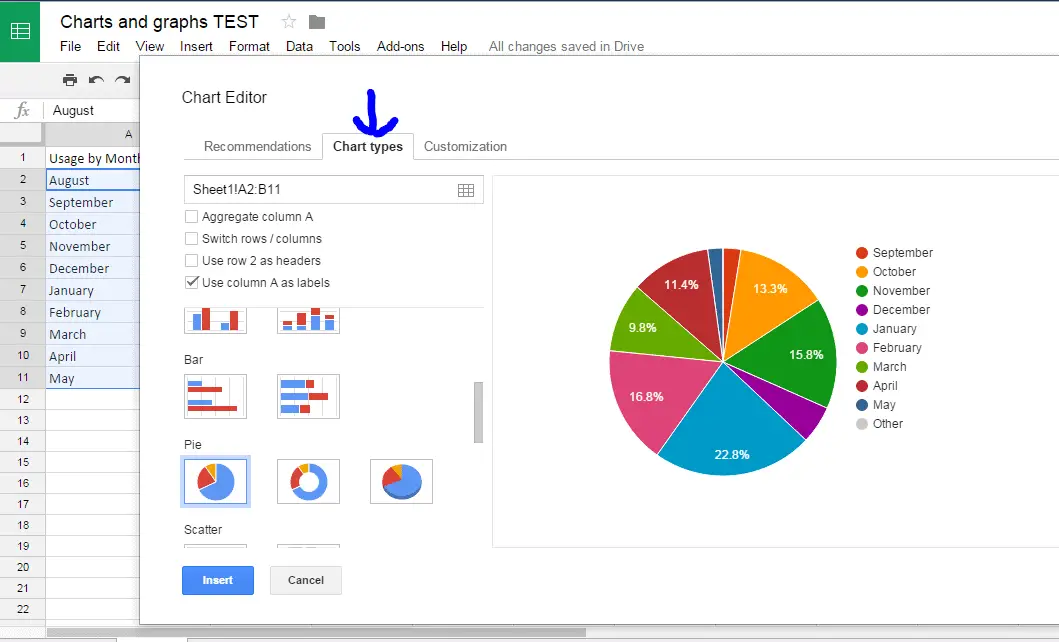Screen dimensions: 1059x642
Task: Click the Google Sheets home icon
Action: click(x=20, y=30)
